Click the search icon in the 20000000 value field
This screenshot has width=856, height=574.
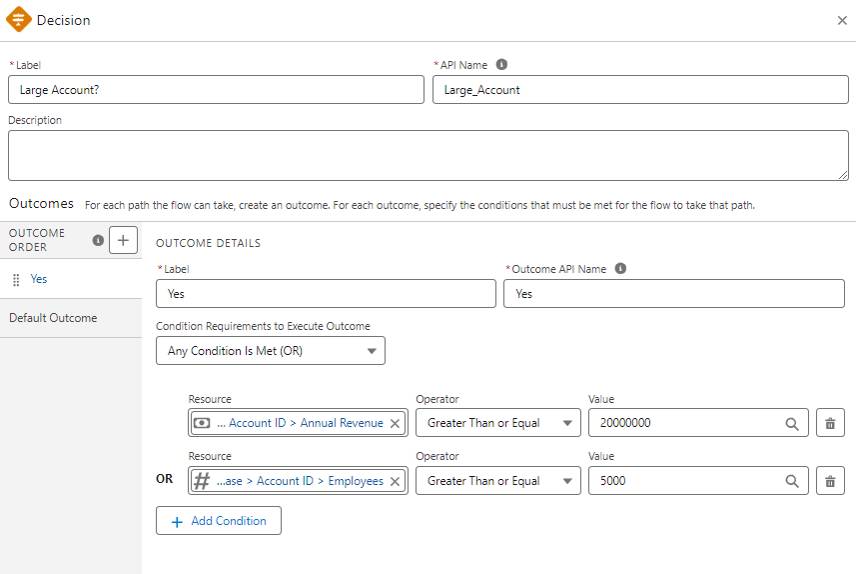[x=792, y=423]
